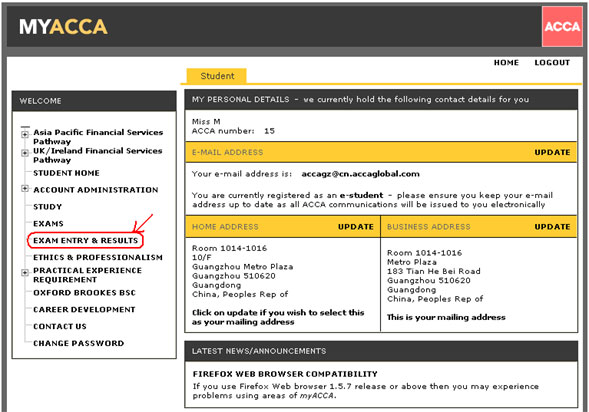Viewport: 589px width, 412px height.
Task: Expand the Account Administration tree node
Action: click(25, 189)
